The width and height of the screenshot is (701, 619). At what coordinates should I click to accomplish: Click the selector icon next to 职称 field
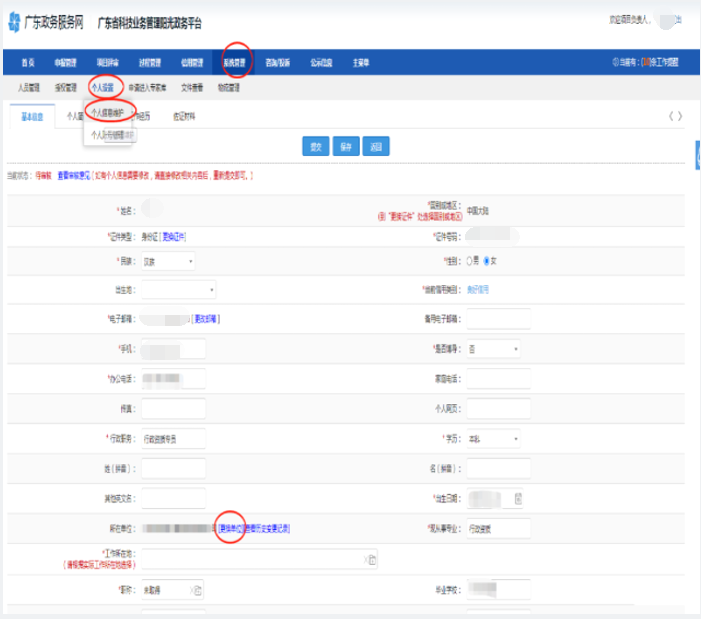pyautogui.click(x=197, y=590)
